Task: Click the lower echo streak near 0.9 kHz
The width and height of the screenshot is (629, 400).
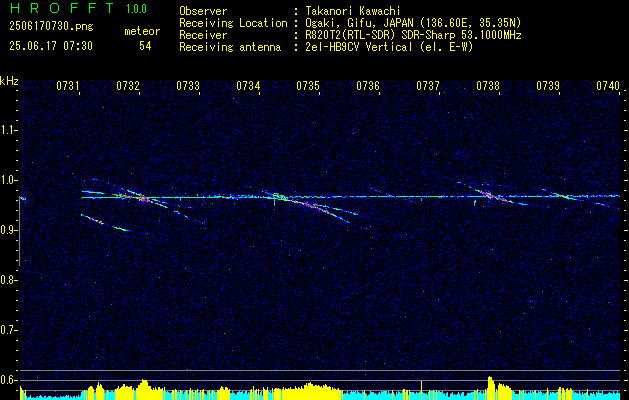Action: (105, 223)
